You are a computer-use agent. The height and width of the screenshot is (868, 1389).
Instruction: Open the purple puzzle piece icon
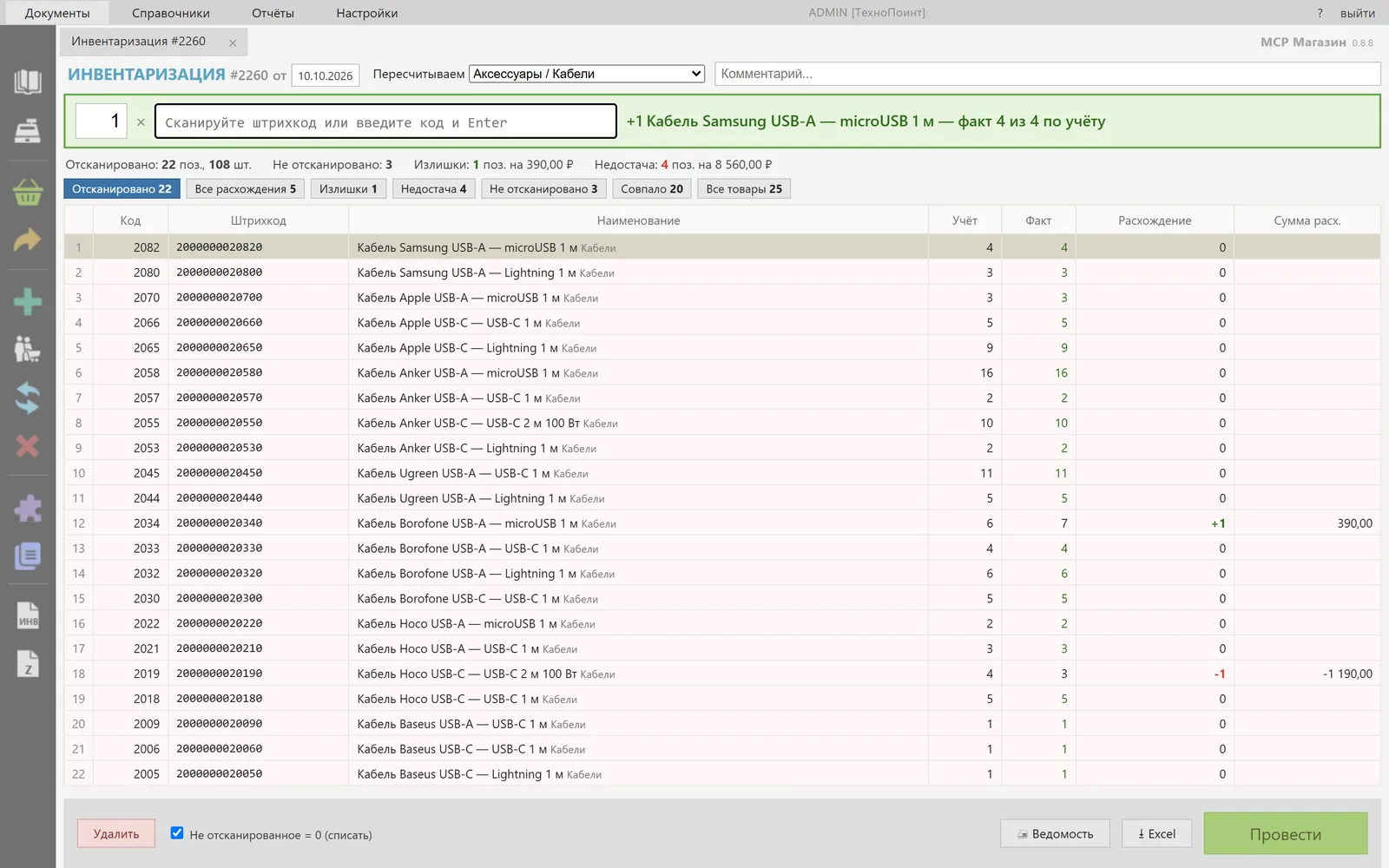[x=28, y=508]
